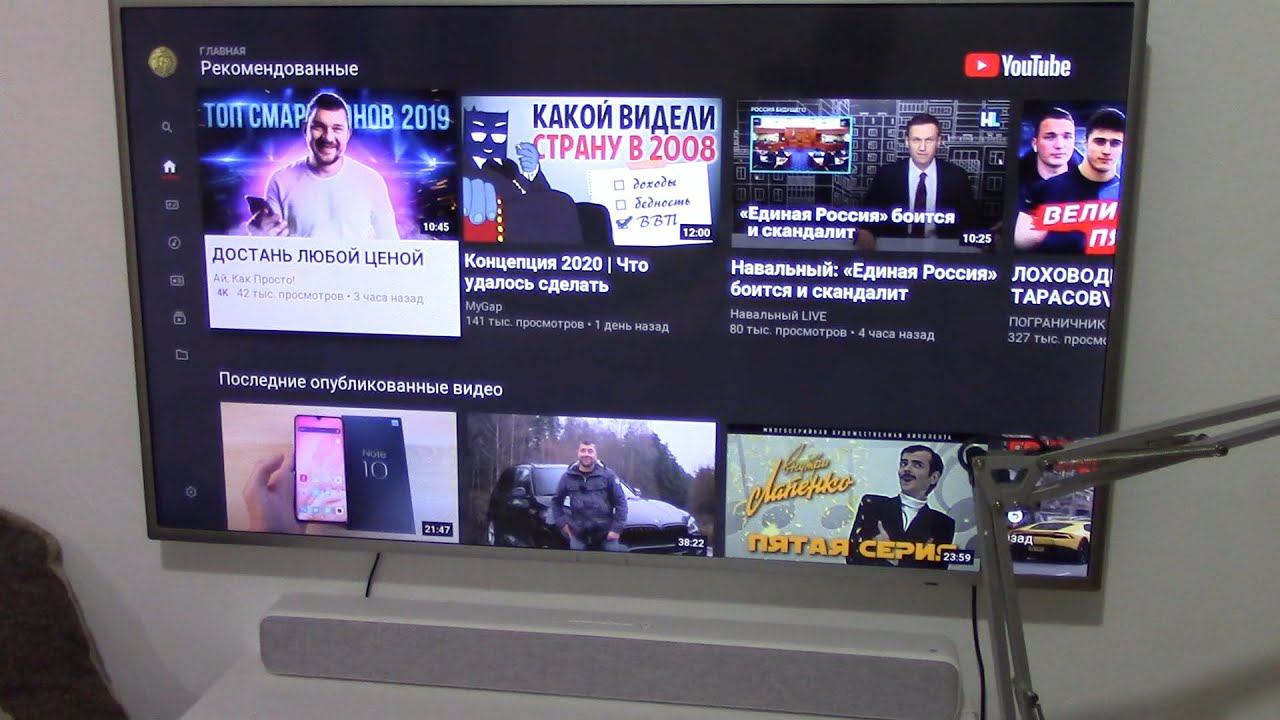
Task: Play the man with black car thumbnail
Action: [591, 484]
